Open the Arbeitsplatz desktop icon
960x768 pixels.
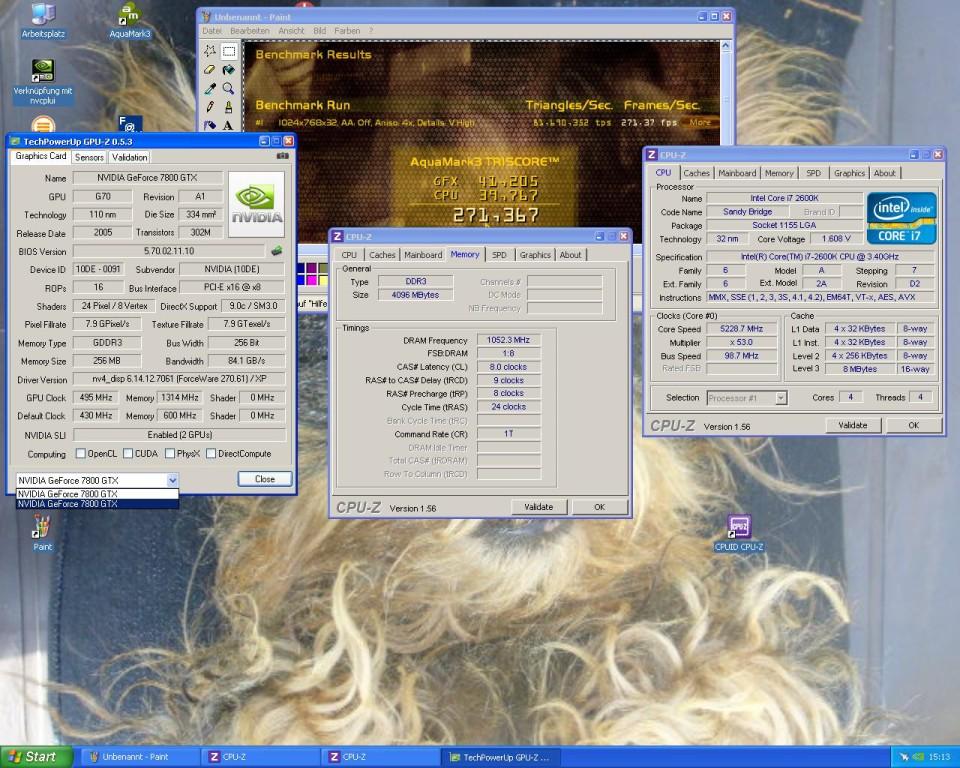43,21
